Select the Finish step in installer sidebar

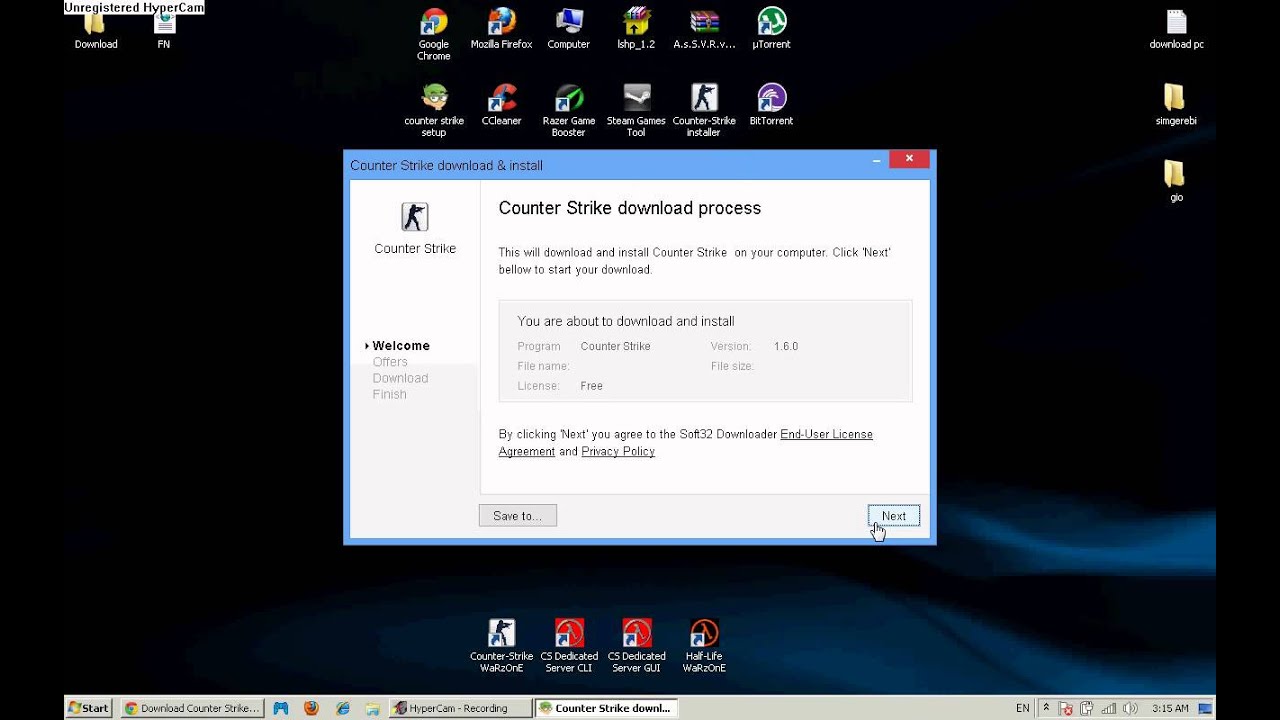pos(389,394)
